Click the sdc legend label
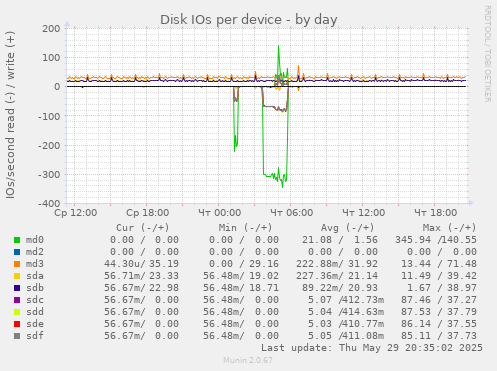Viewport: 497px width, 371px height. pos(35,300)
